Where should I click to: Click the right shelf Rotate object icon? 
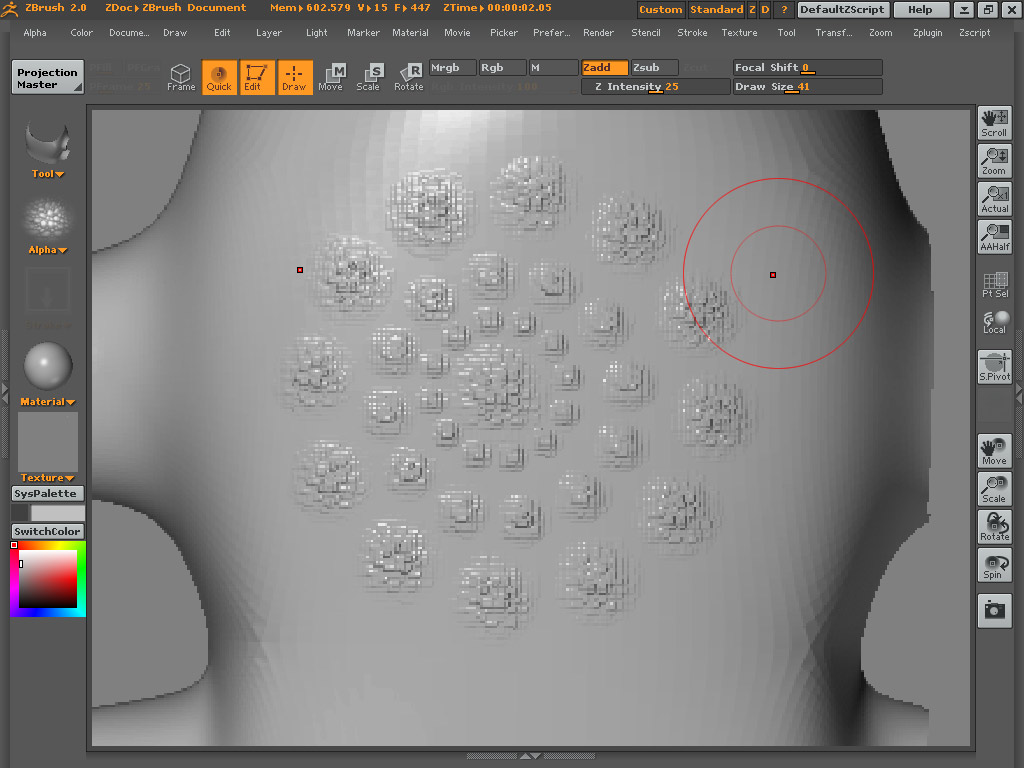pos(994,526)
